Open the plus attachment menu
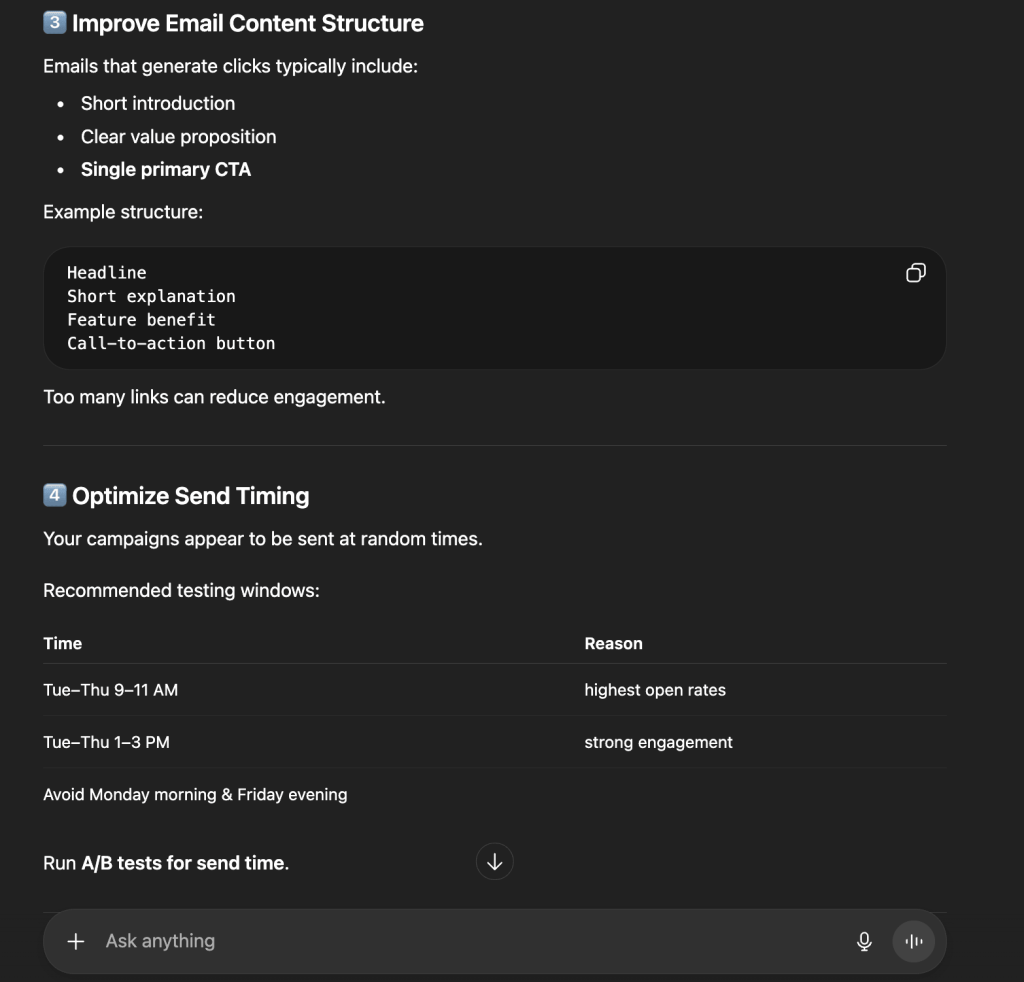The width and height of the screenshot is (1024, 982). [x=75, y=941]
